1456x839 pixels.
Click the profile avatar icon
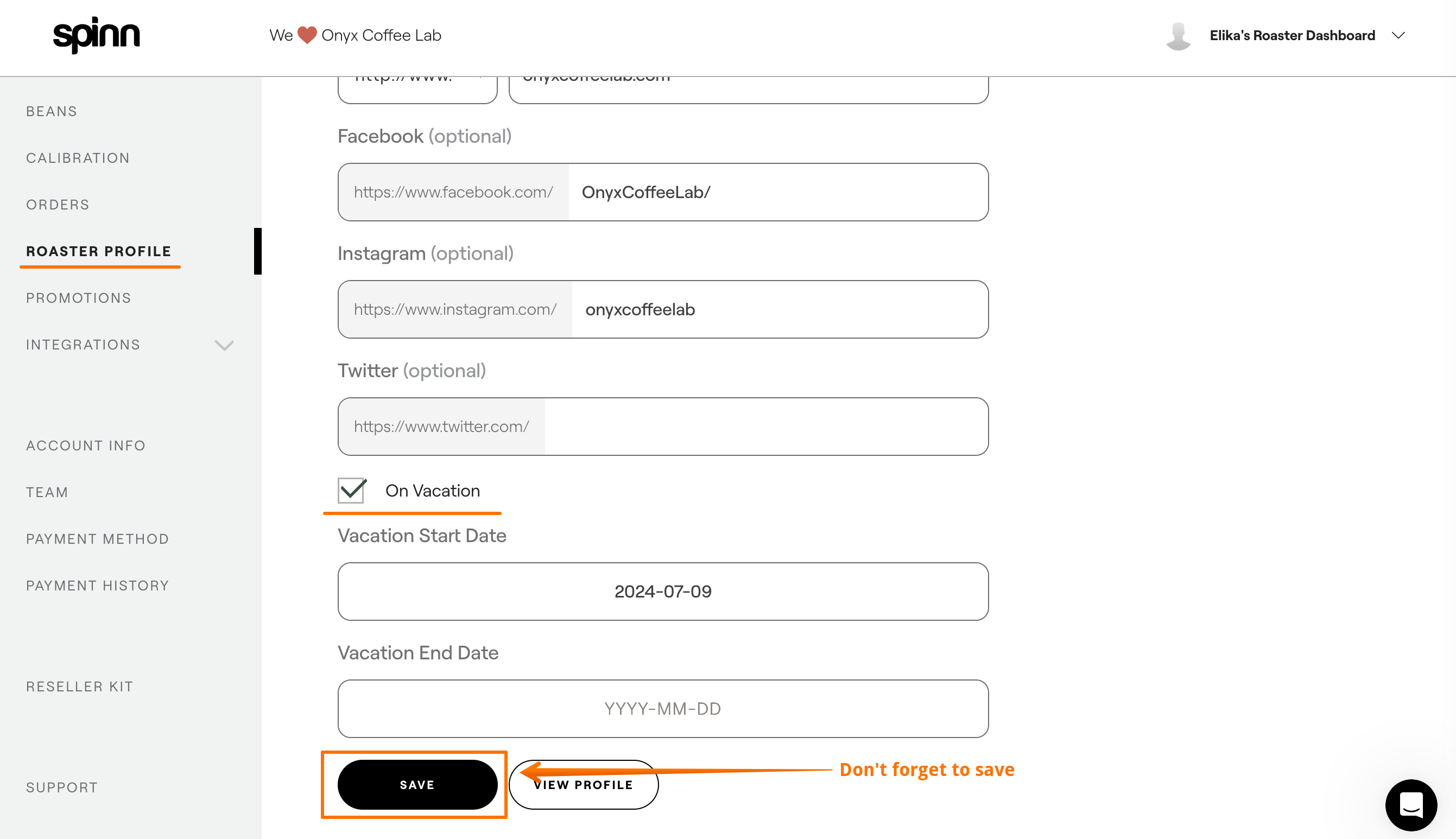pos(1178,36)
